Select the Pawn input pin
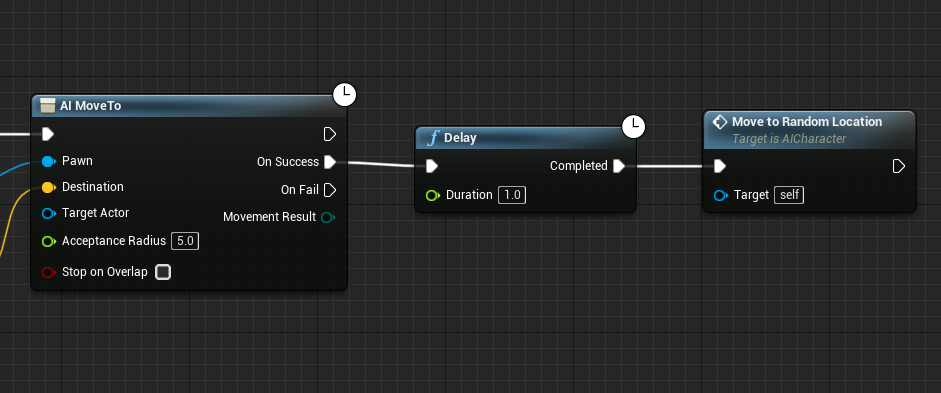 [49, 161]
